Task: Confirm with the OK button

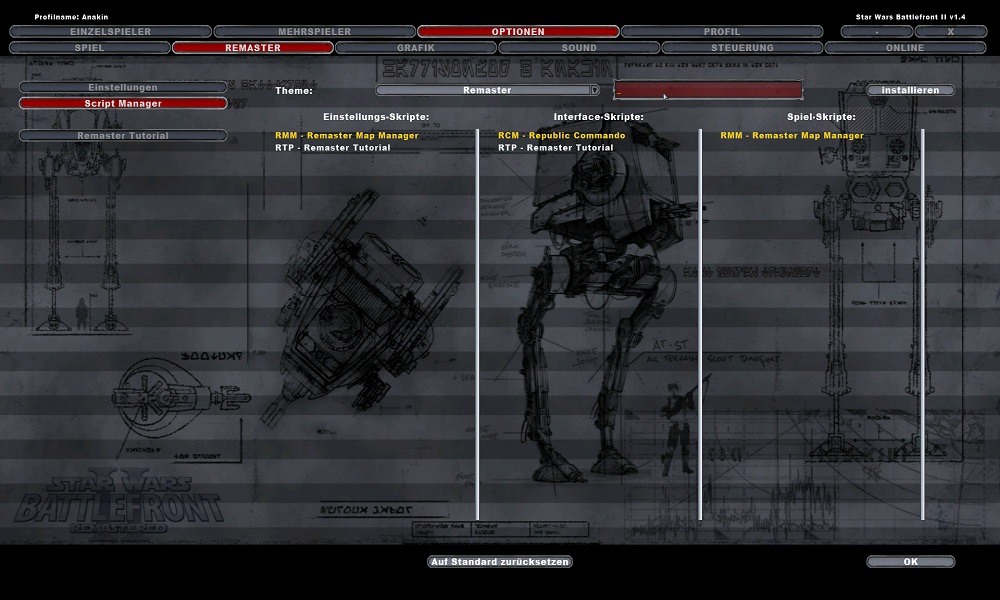Action: coord(911,562)
